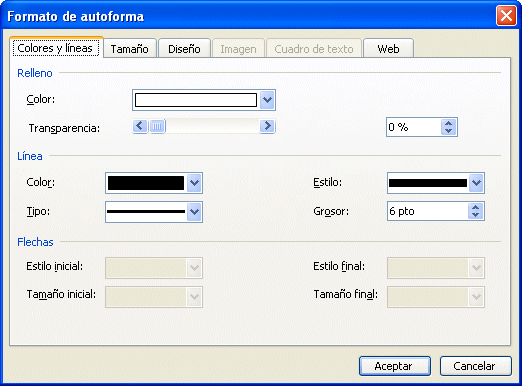Click the Transparencia label
This screenshot has height=386, width=522.
(x=64, y=128)
